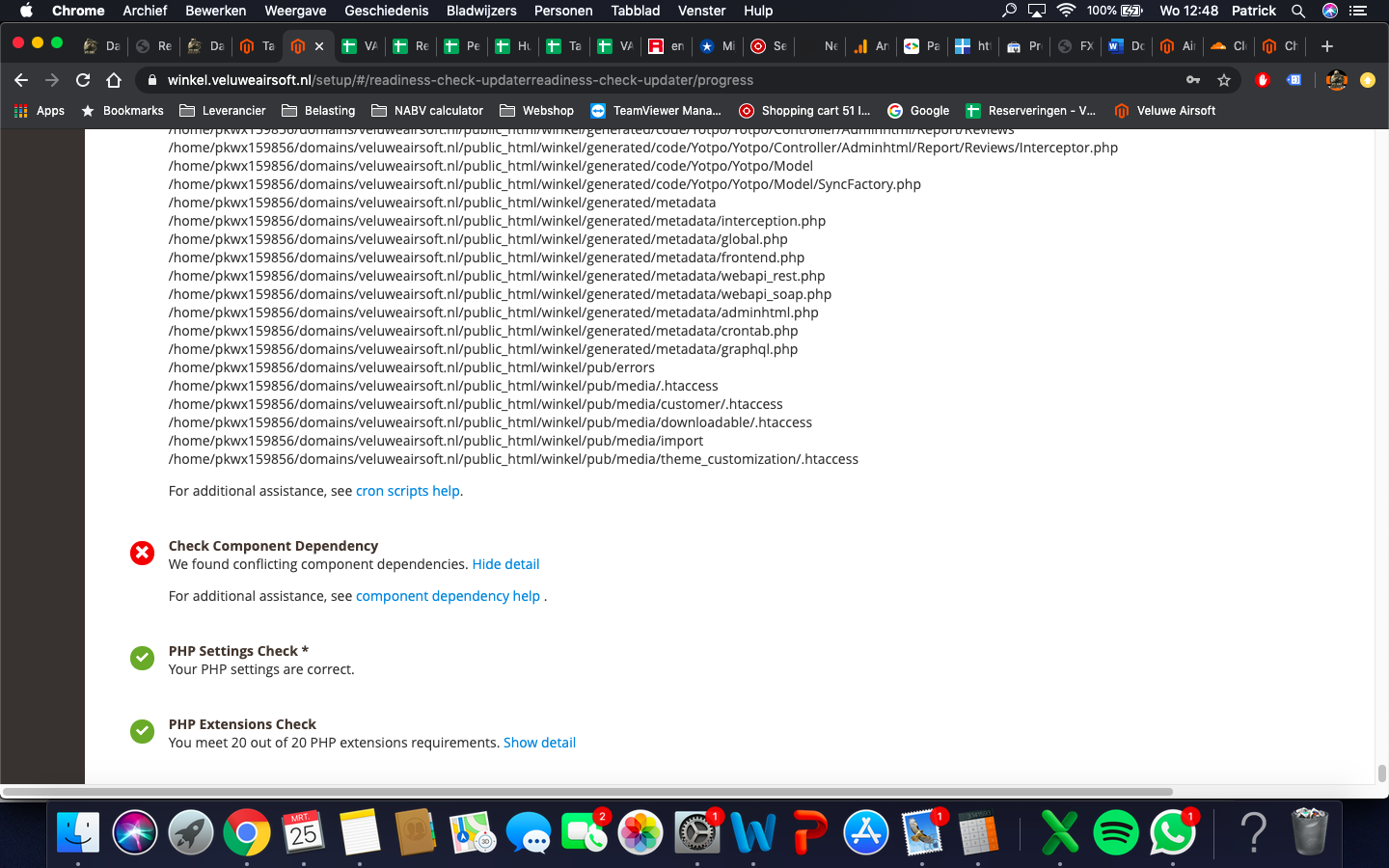
Task: Open the component dependency help link
Action: tap(448, 596)
